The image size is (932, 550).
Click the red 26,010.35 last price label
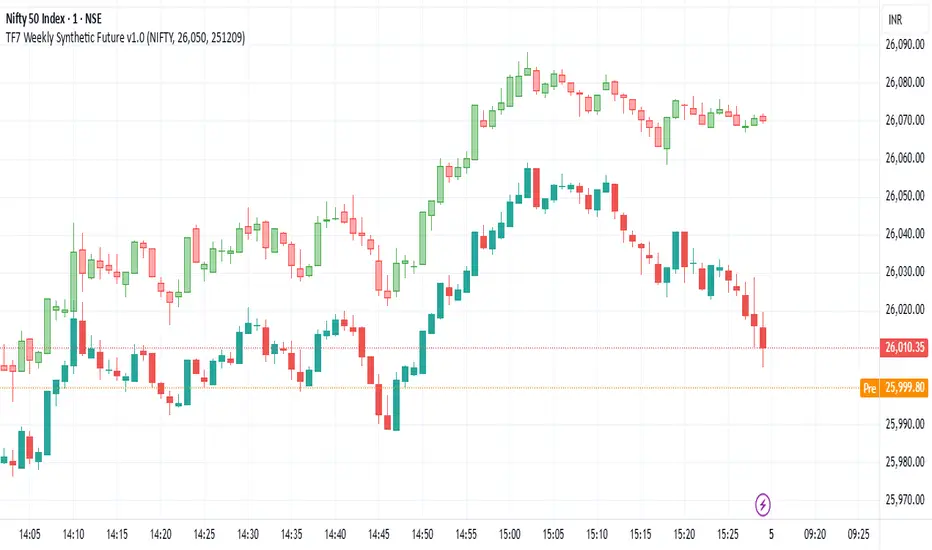click(903, 348)
